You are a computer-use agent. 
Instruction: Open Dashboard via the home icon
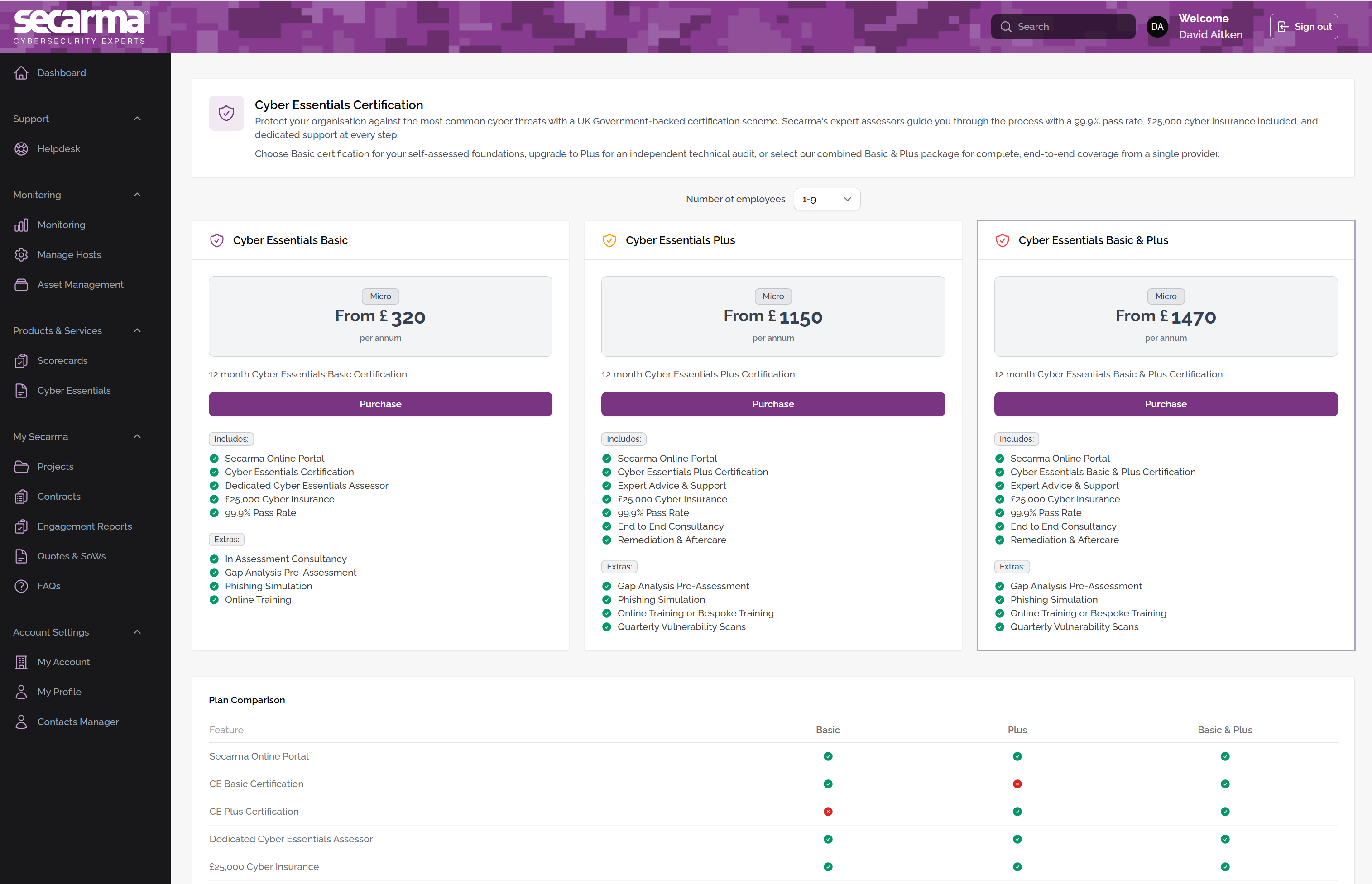21,73
